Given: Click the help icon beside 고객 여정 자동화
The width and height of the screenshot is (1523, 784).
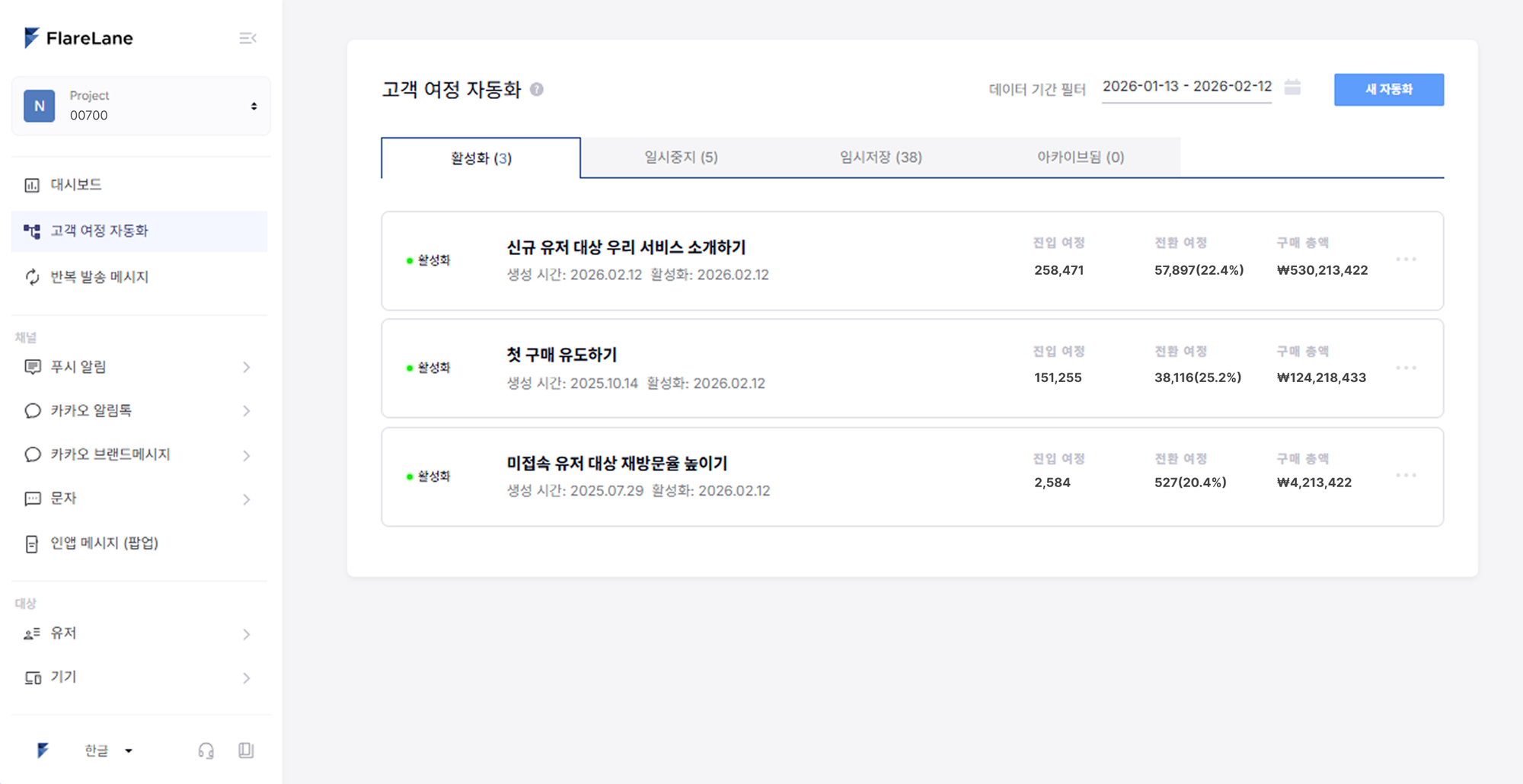Looking at the screenshot, I should 537,89.
